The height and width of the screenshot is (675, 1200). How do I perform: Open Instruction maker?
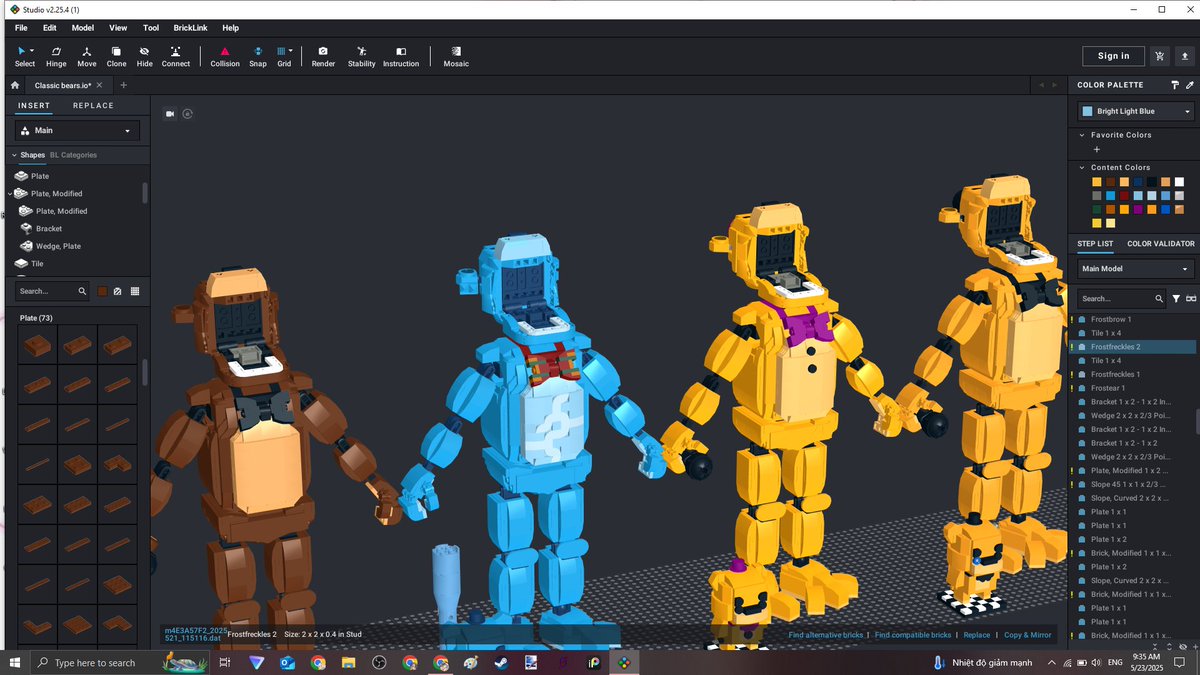(x=401, y=56)
